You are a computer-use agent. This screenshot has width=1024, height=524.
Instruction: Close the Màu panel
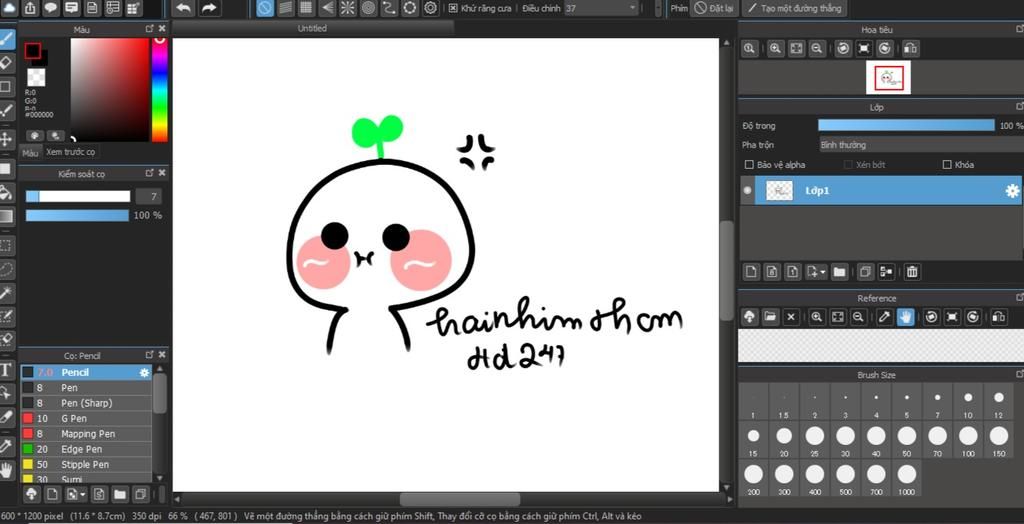(x=162, y=29)
